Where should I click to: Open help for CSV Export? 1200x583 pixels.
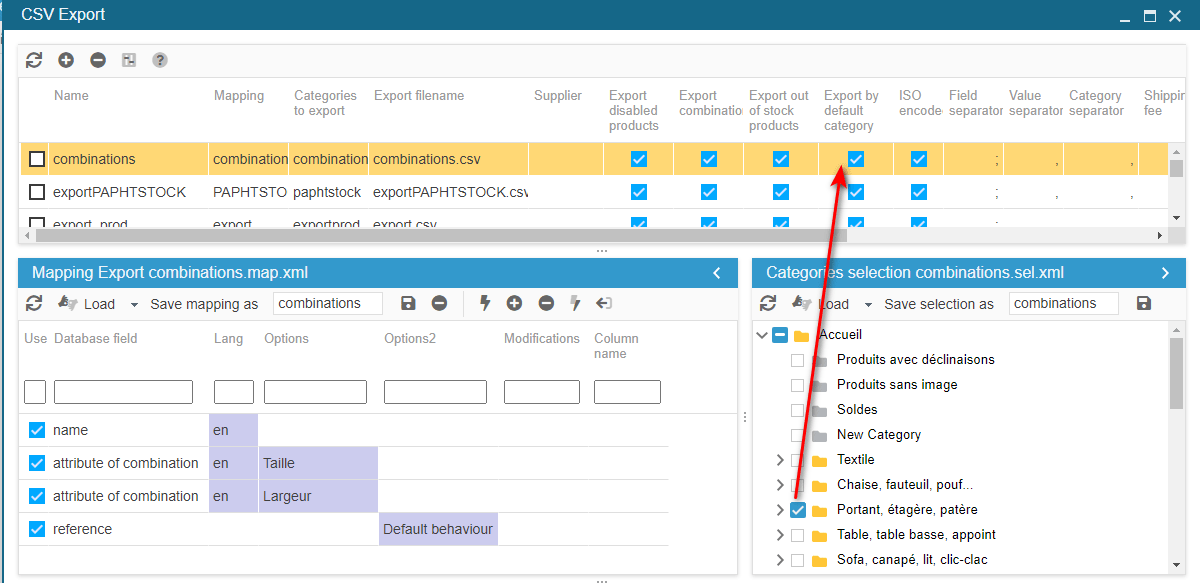pyautogui.click(x=160, y=60)
